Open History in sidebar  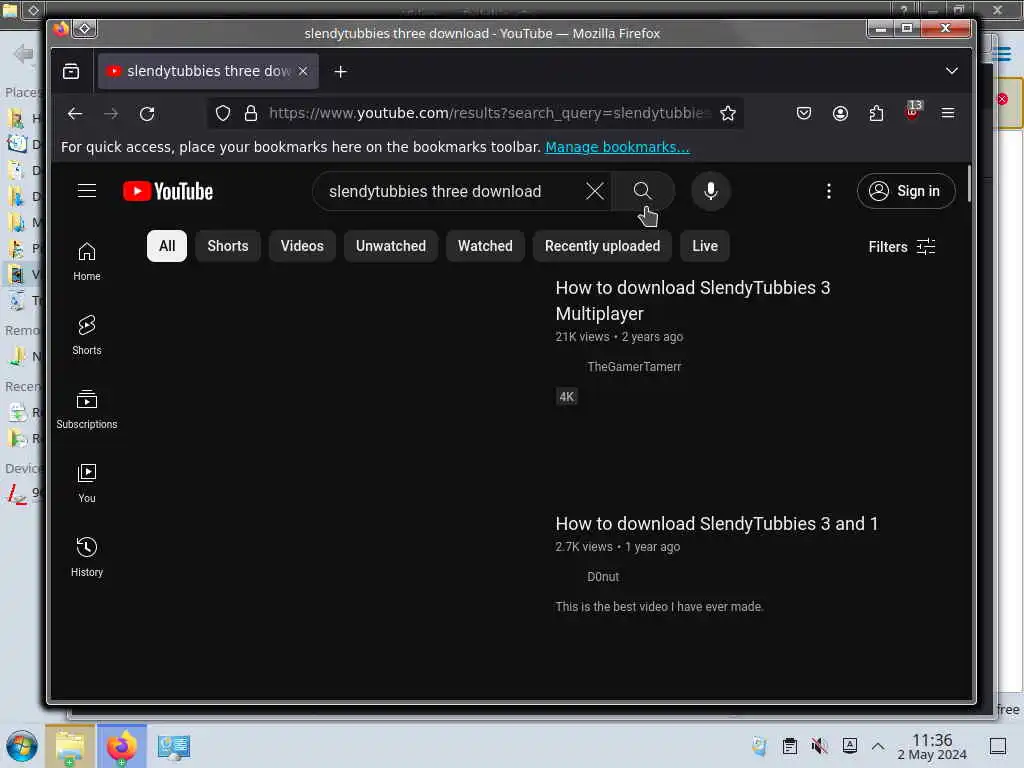coord(87,557)
